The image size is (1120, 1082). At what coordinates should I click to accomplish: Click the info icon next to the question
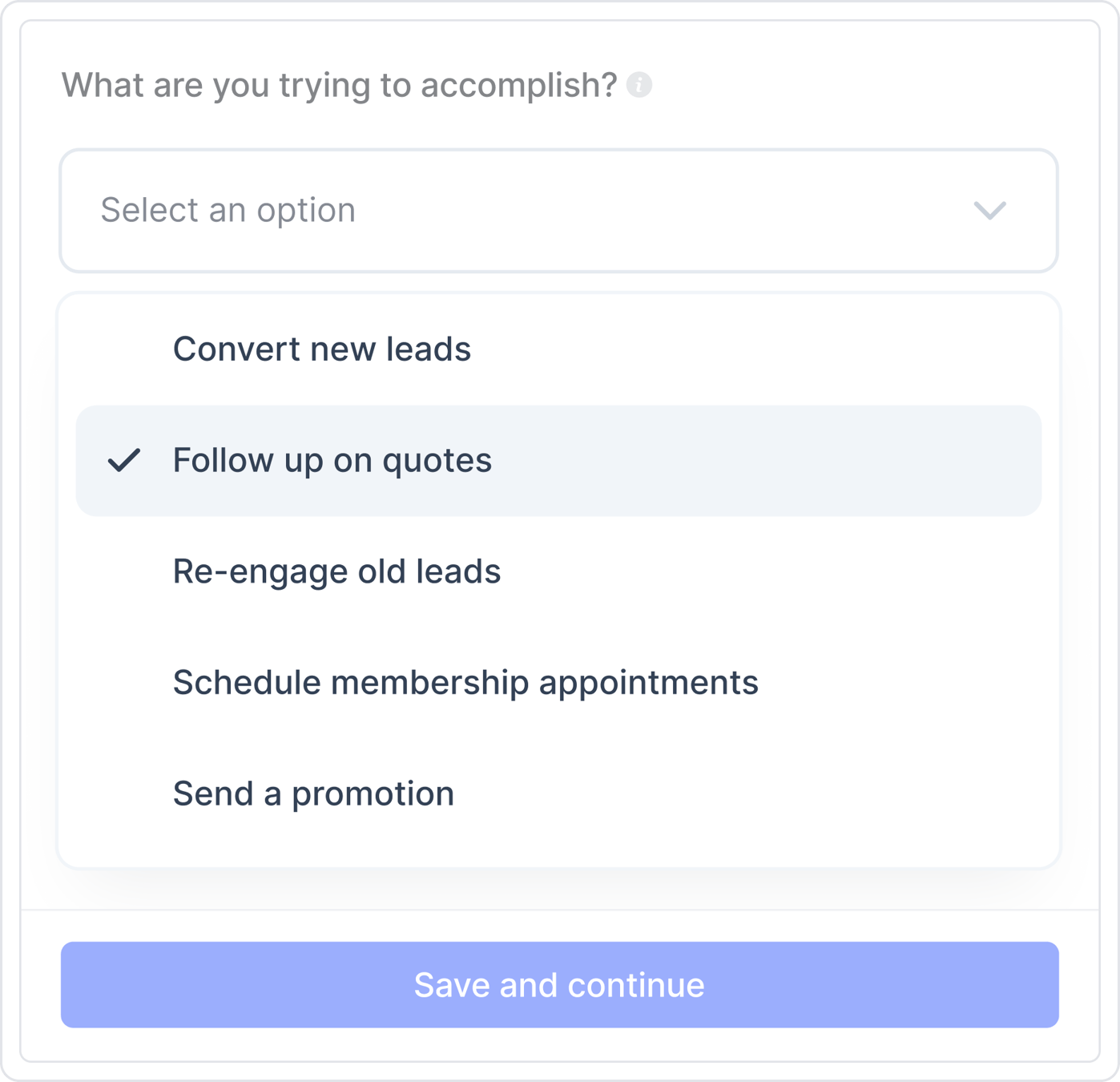click(x=639, y=83)
